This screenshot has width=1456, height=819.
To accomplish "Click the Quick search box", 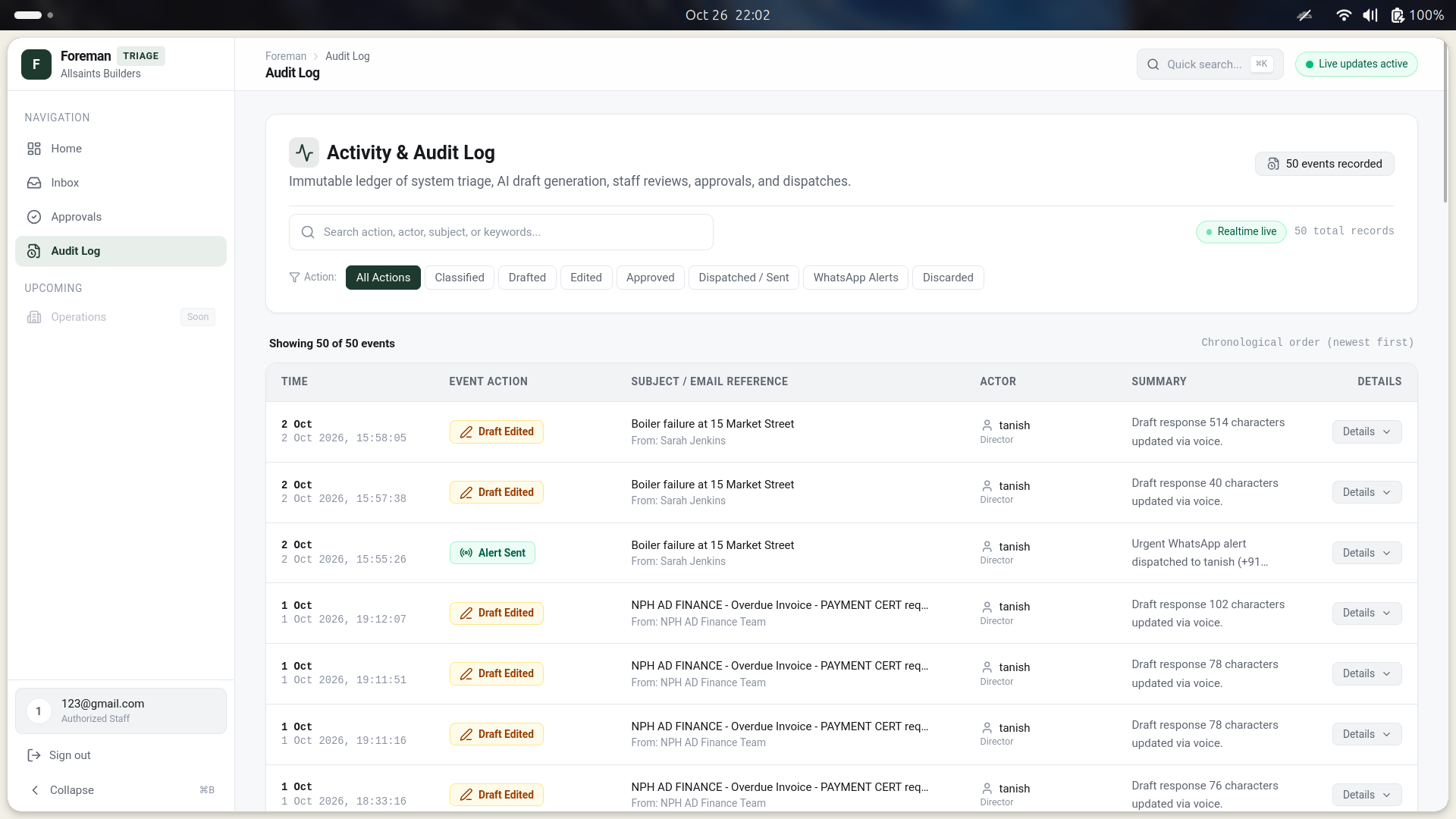I will pyautogui.click(x=1210, y=64).
